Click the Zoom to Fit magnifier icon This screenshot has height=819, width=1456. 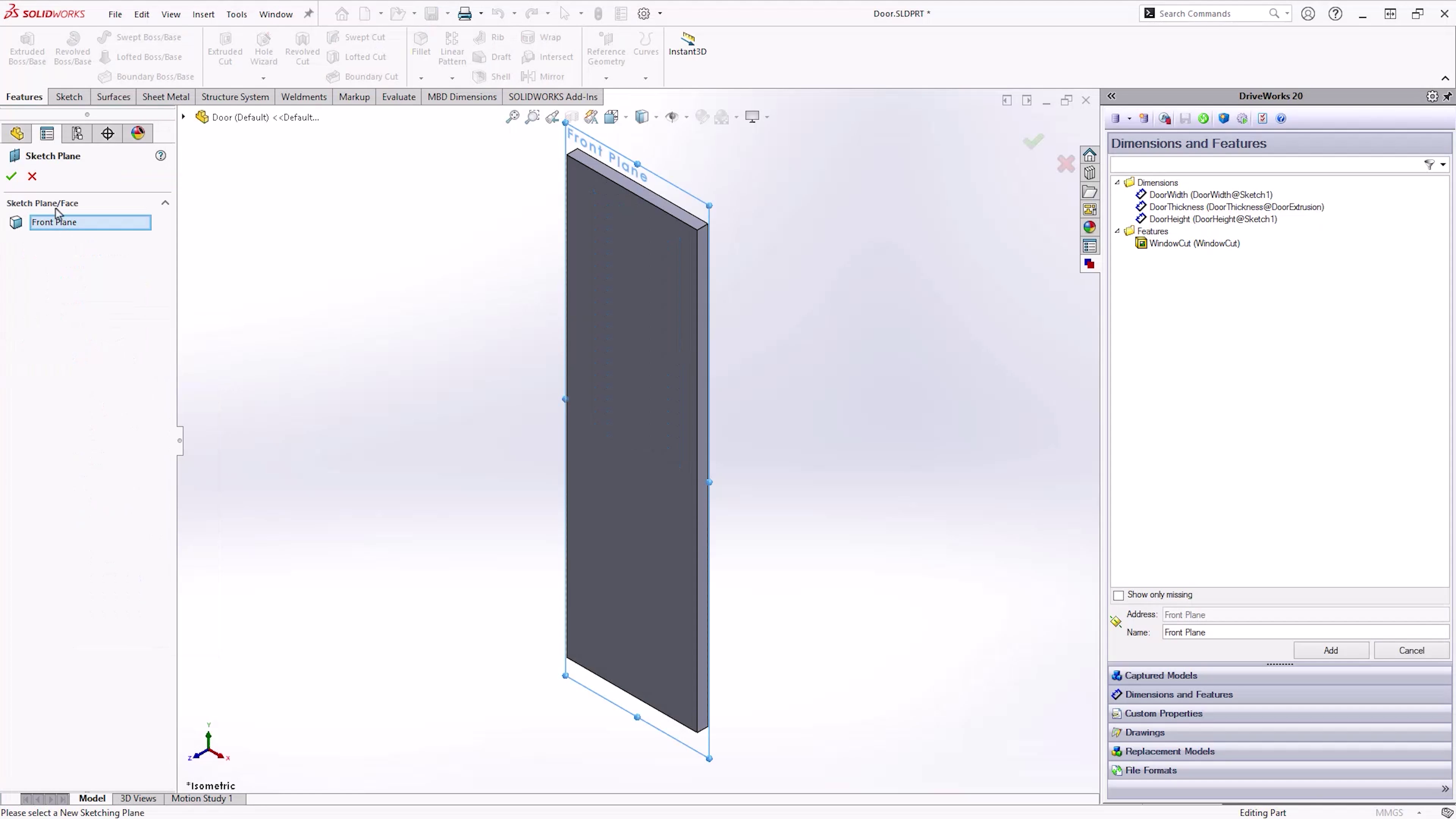click(x=512, y=117)
